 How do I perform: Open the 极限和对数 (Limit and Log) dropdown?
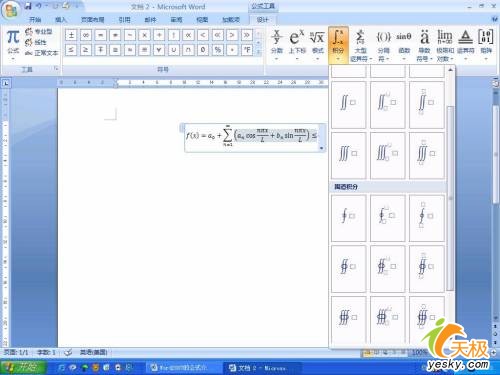[x=445, y=45]
